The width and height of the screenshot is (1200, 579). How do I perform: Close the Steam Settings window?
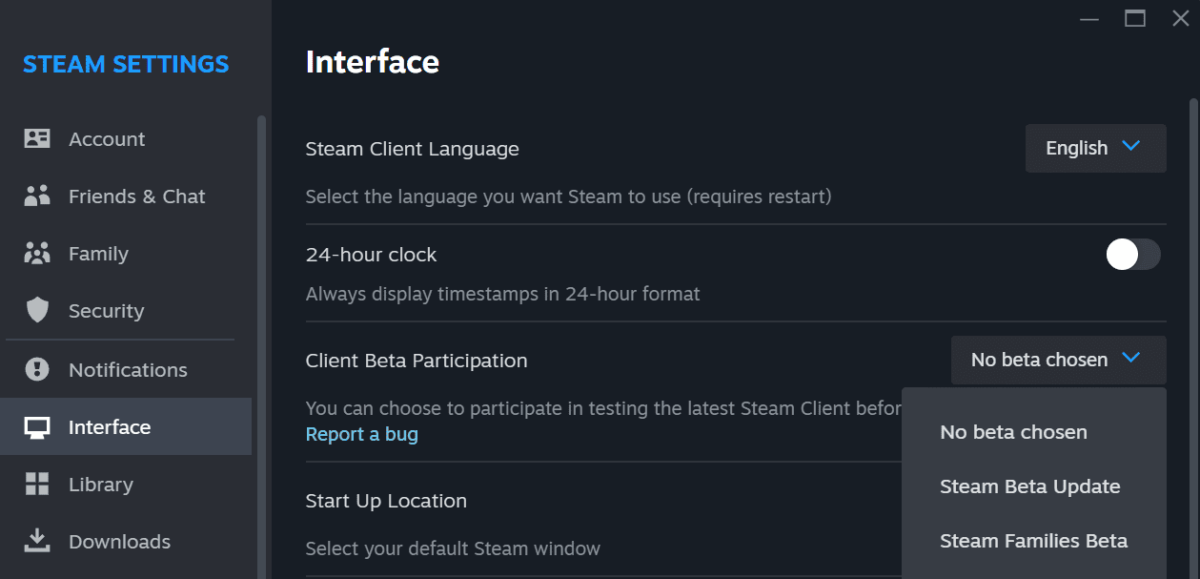coord(1180,18)
